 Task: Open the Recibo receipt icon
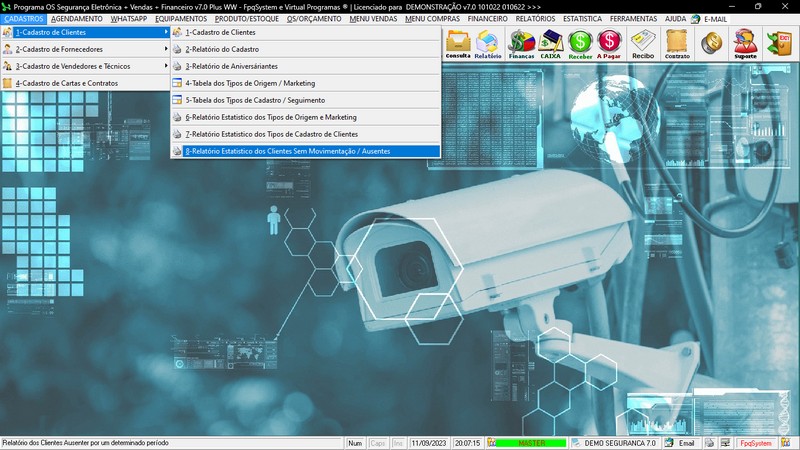click(x=643, y=44)
